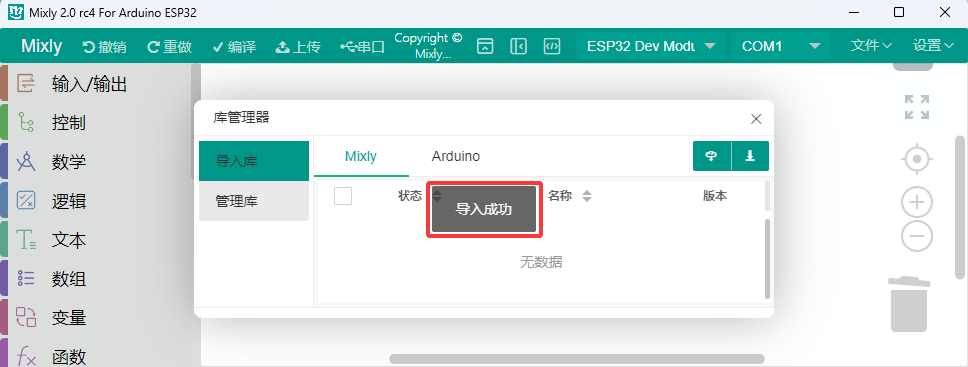This screenshot has width=968, height=367.
Task: Select 管理库 in library manager sidebar
Action: pos(254,201)
